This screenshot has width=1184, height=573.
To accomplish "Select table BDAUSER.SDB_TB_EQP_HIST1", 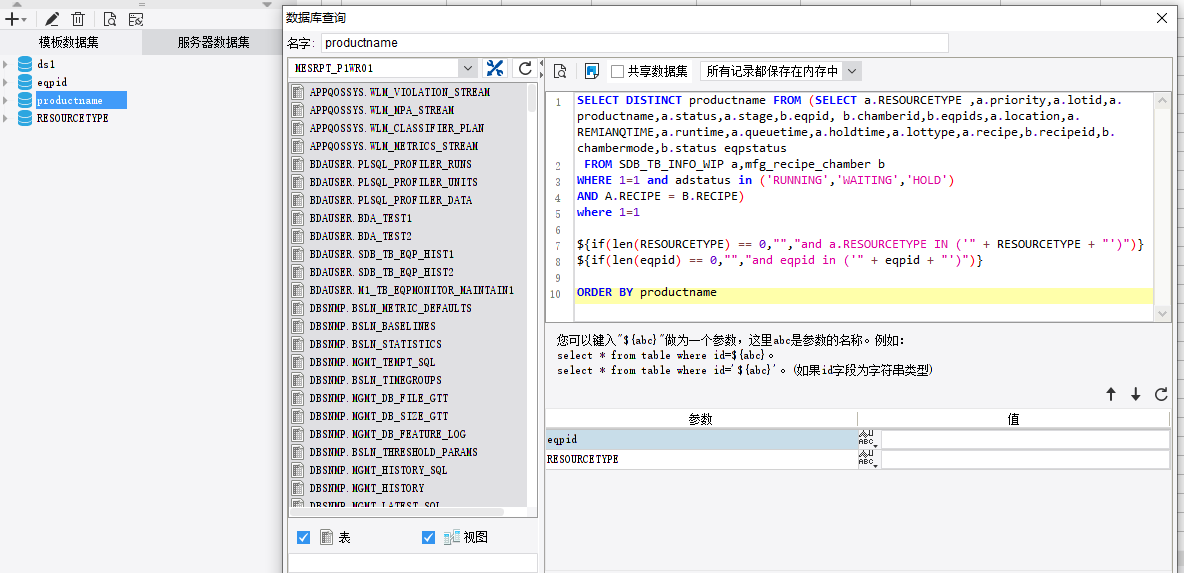I will (x=381, y=254).
